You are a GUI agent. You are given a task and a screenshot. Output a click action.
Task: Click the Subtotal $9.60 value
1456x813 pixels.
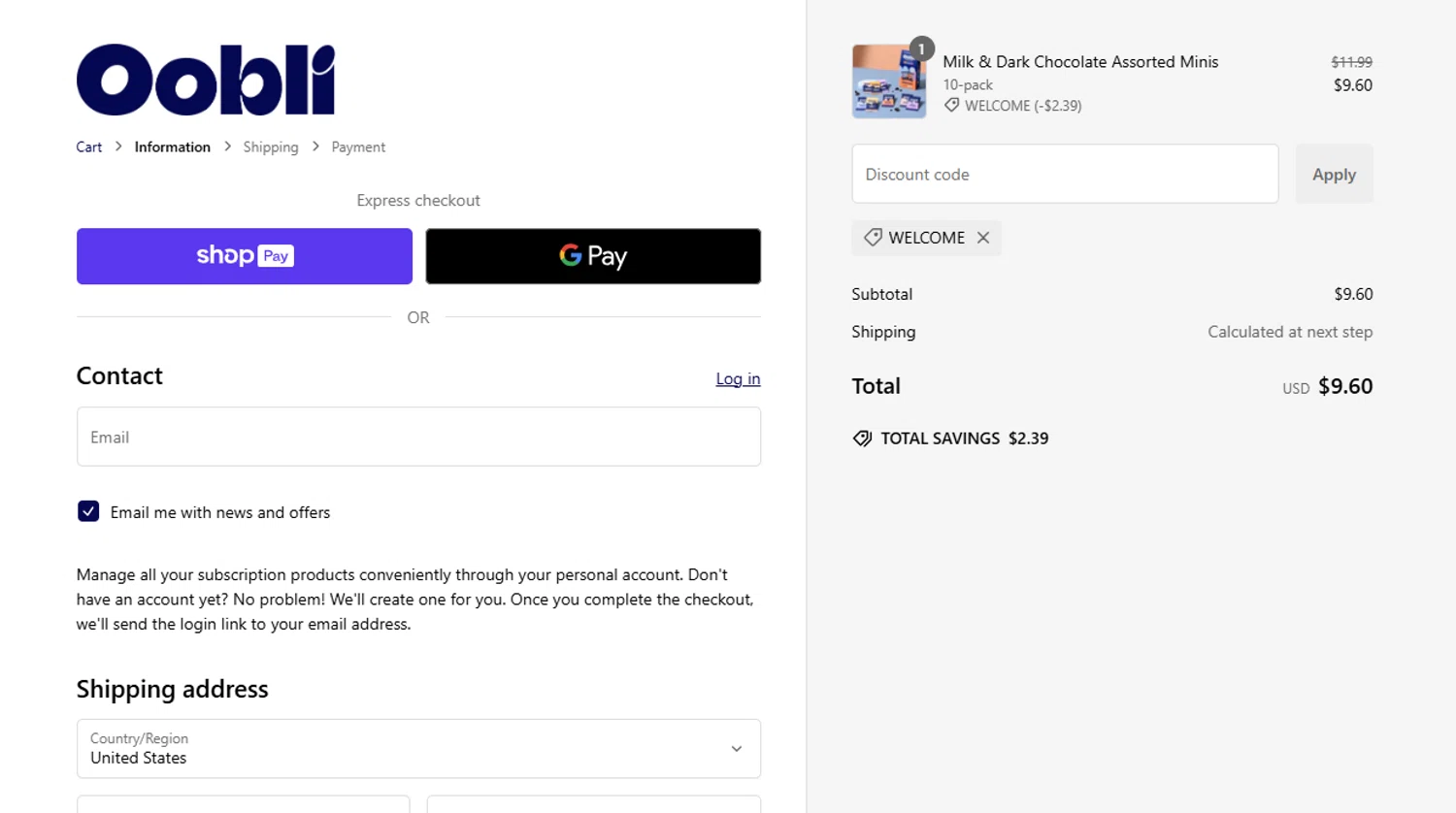(x=1353, y=294)
